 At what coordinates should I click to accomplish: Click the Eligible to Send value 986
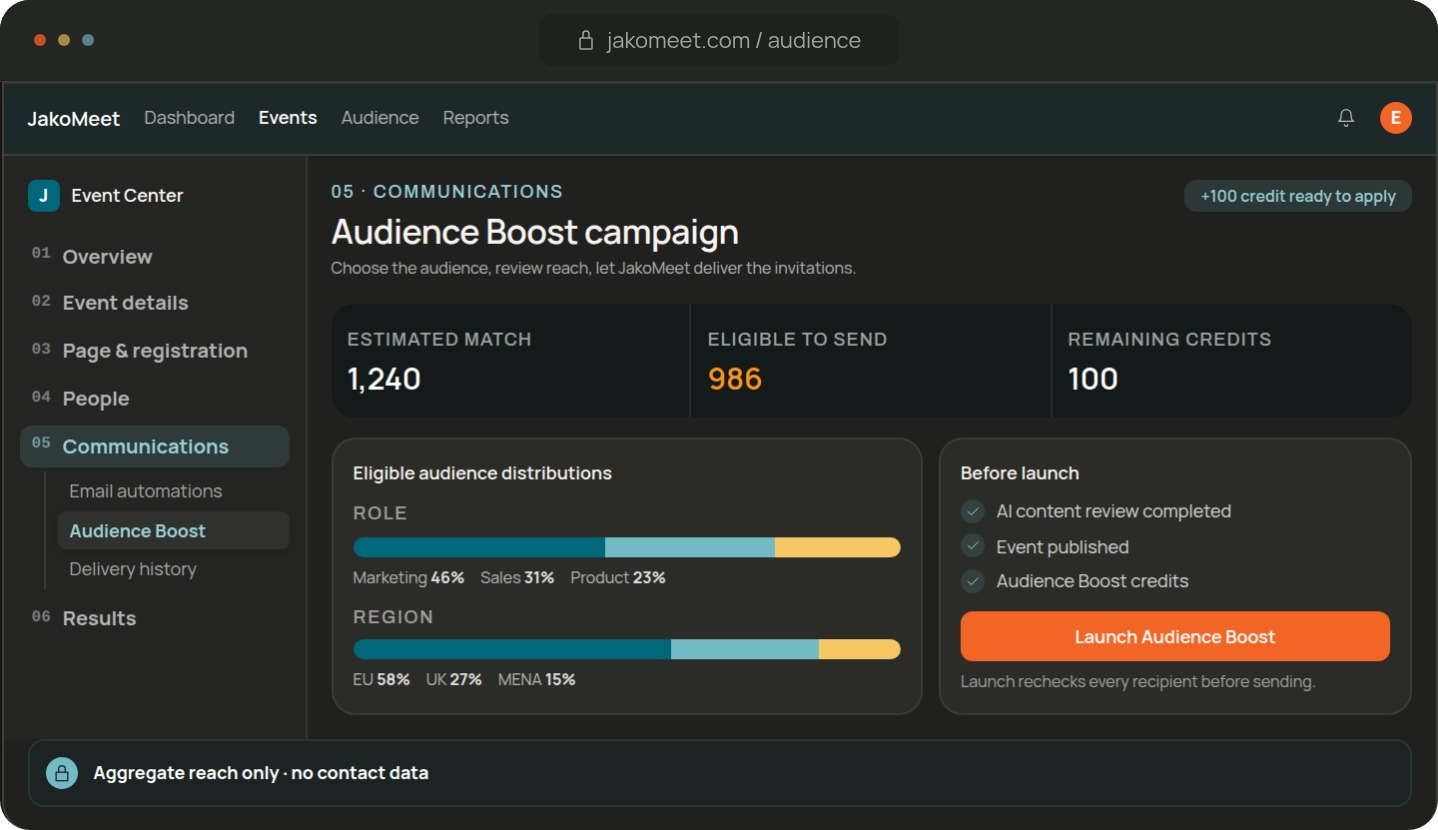(x=735, y=379)
